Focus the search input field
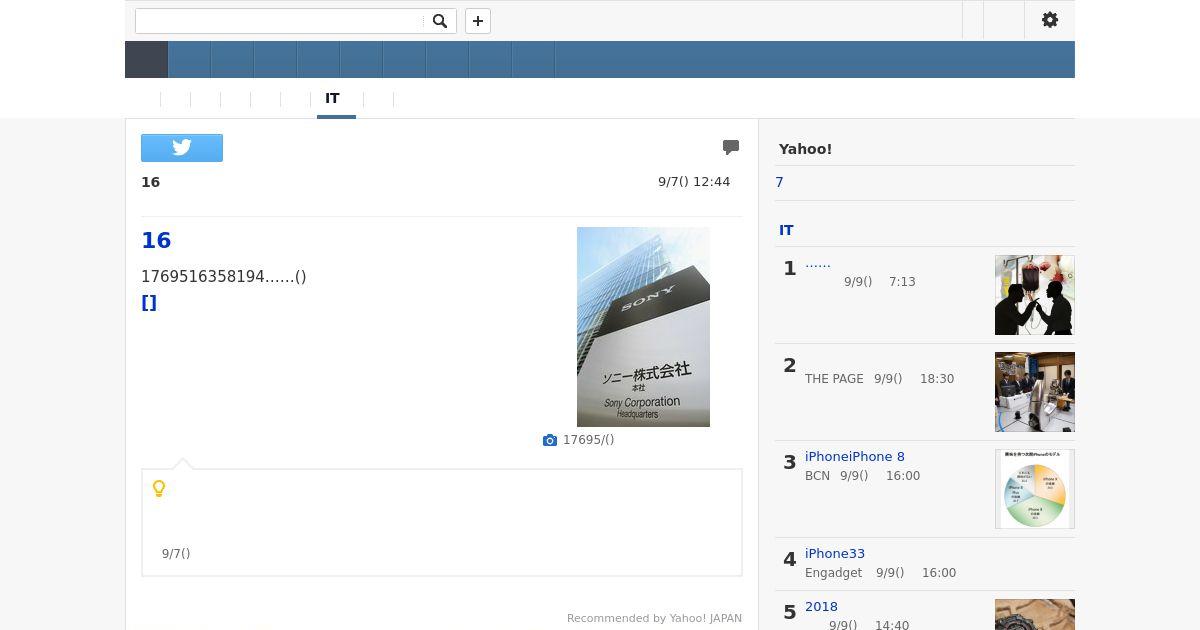 click(x=280, y=21)
